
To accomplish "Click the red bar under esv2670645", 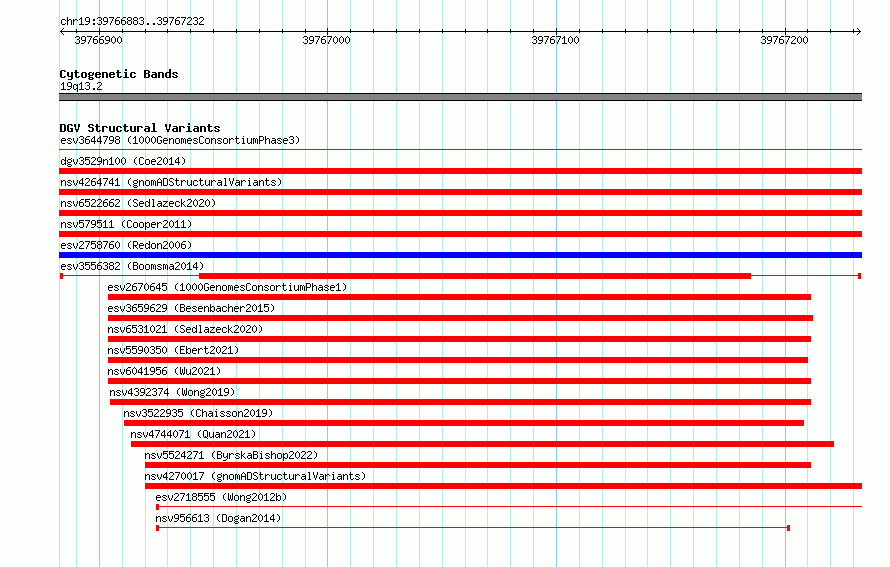I will (x=459, y=297).
